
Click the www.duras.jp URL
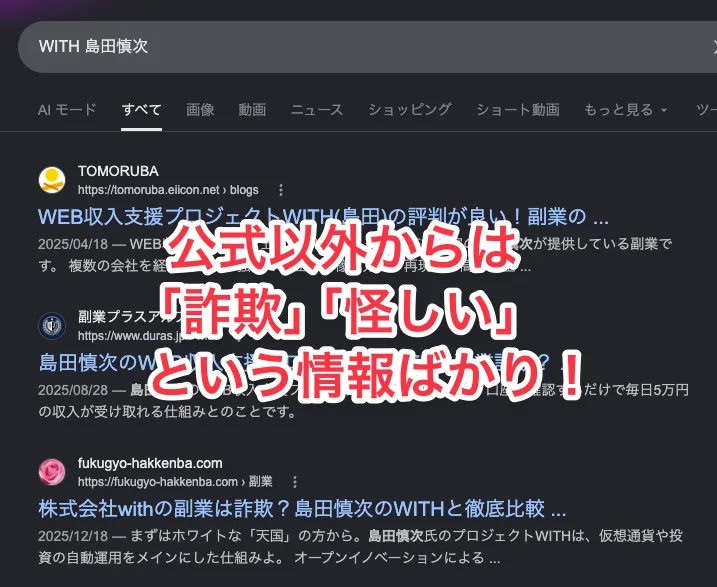[130, 336]
